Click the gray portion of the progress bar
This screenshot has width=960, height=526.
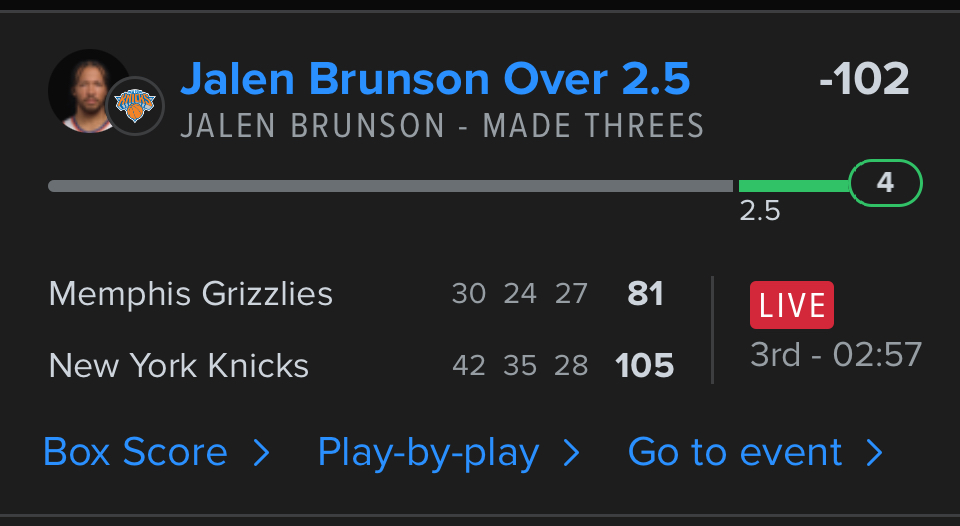(390, 186)
